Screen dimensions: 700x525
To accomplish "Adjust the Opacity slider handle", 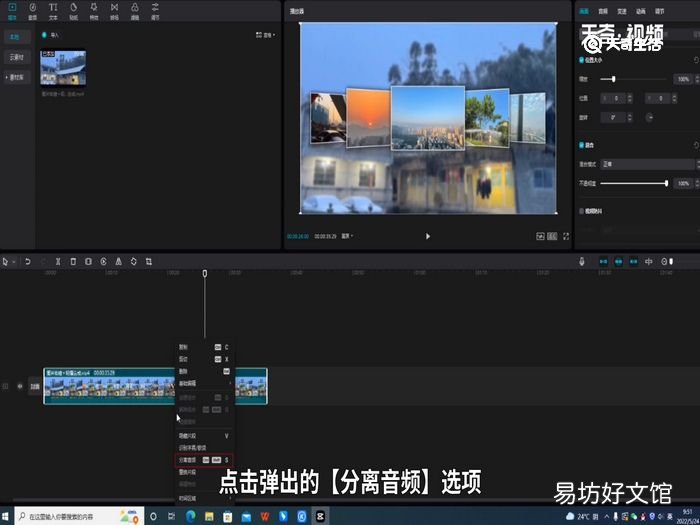I will point(666,183).
